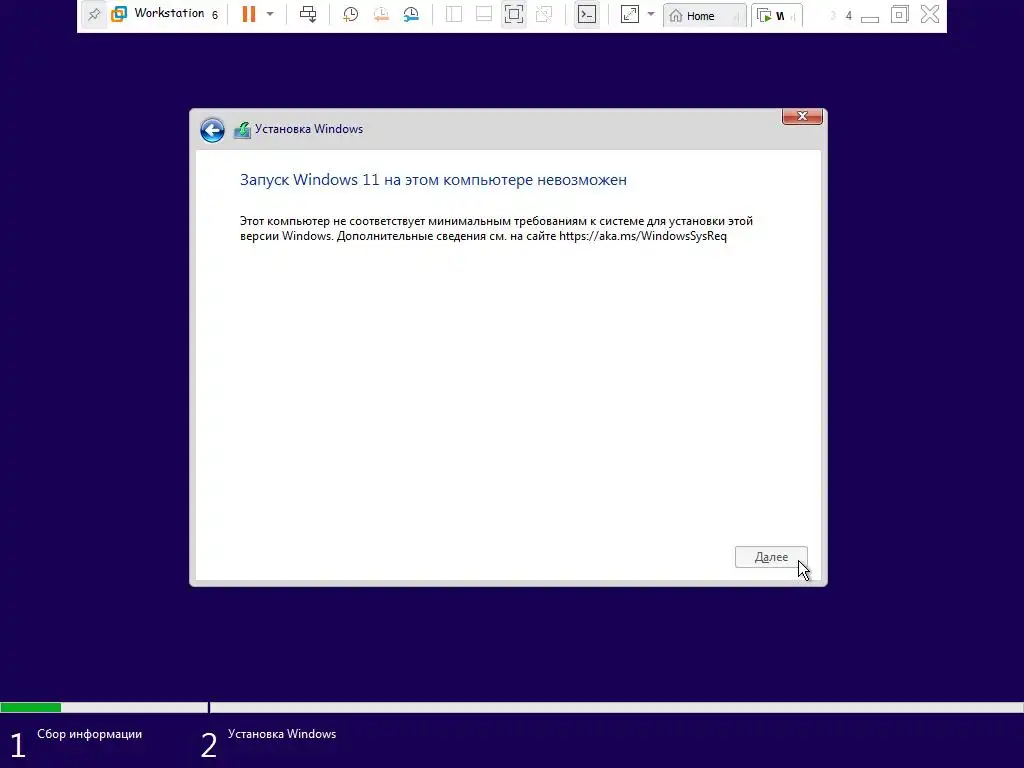The width and height of the screenshot is (1024, 768).
Task: Pause the virtual machine
Action: click(x=249, y=14)
